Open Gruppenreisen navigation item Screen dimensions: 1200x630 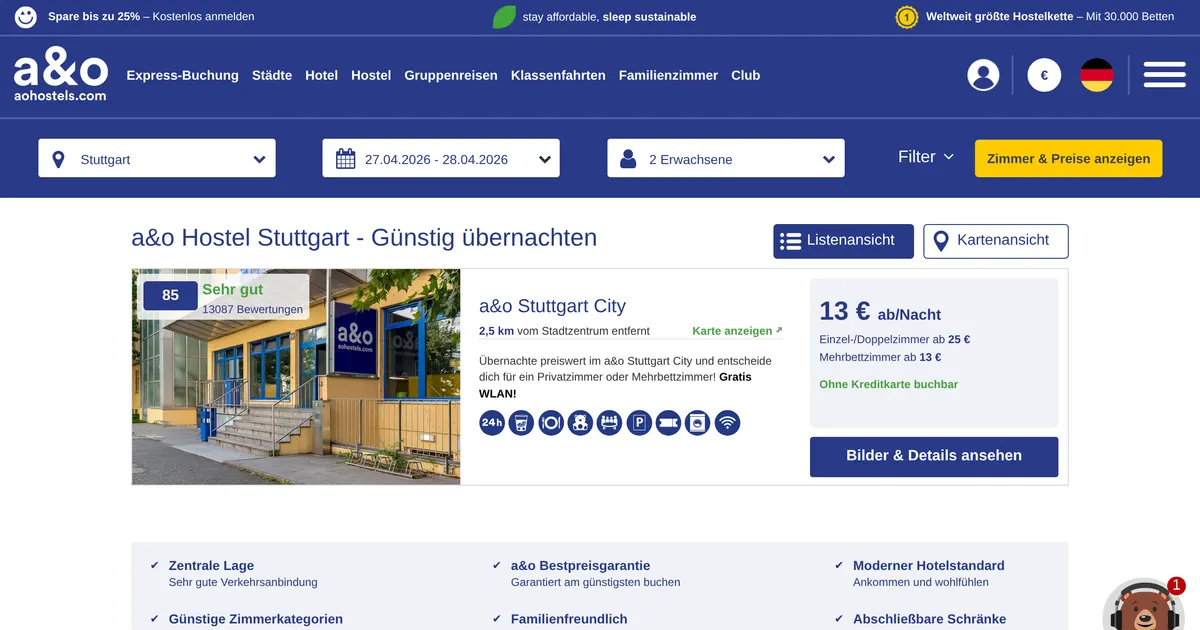[451, 75]
